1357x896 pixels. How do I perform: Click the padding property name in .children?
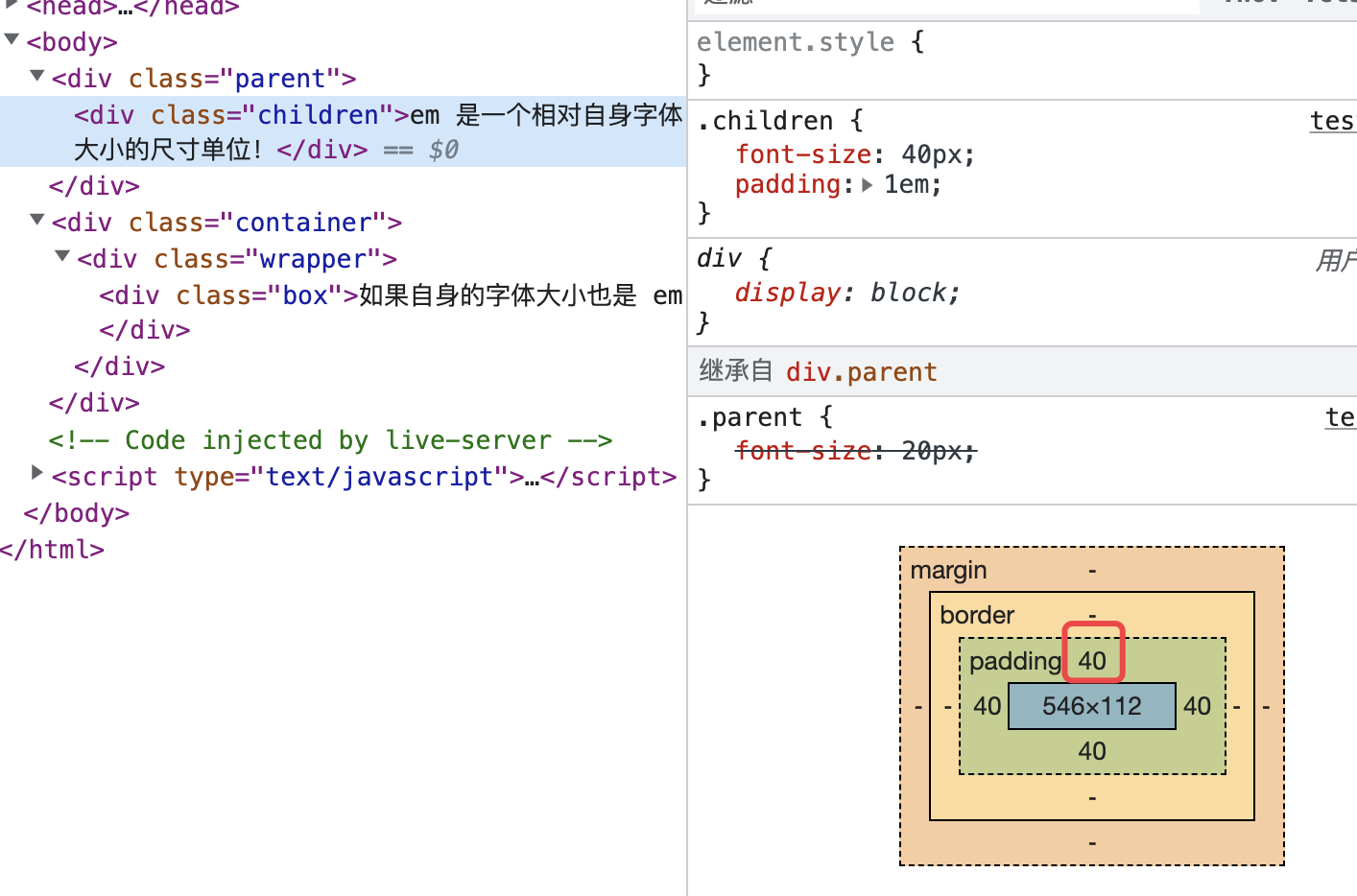[x=787, y=184]
